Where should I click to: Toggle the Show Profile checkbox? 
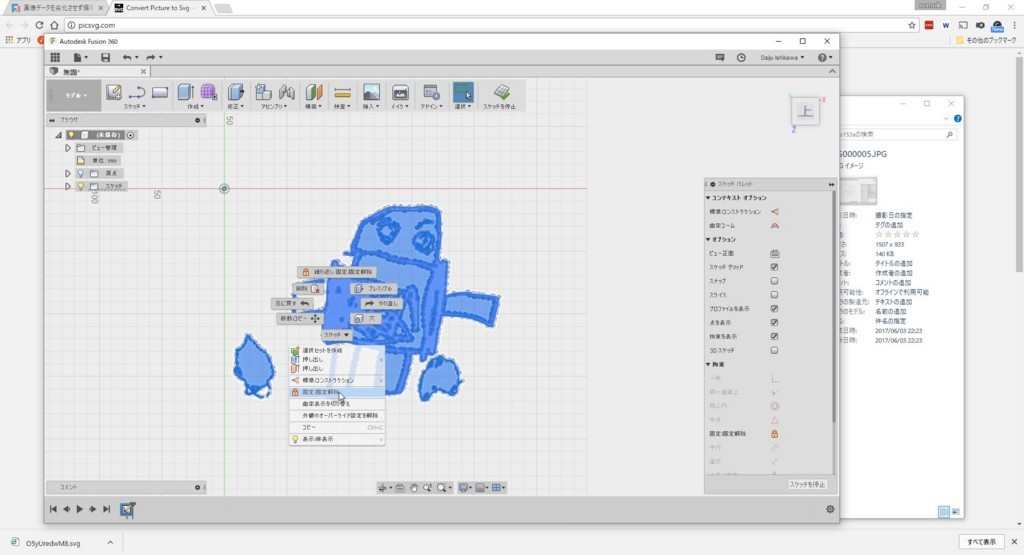coord(775,308)
